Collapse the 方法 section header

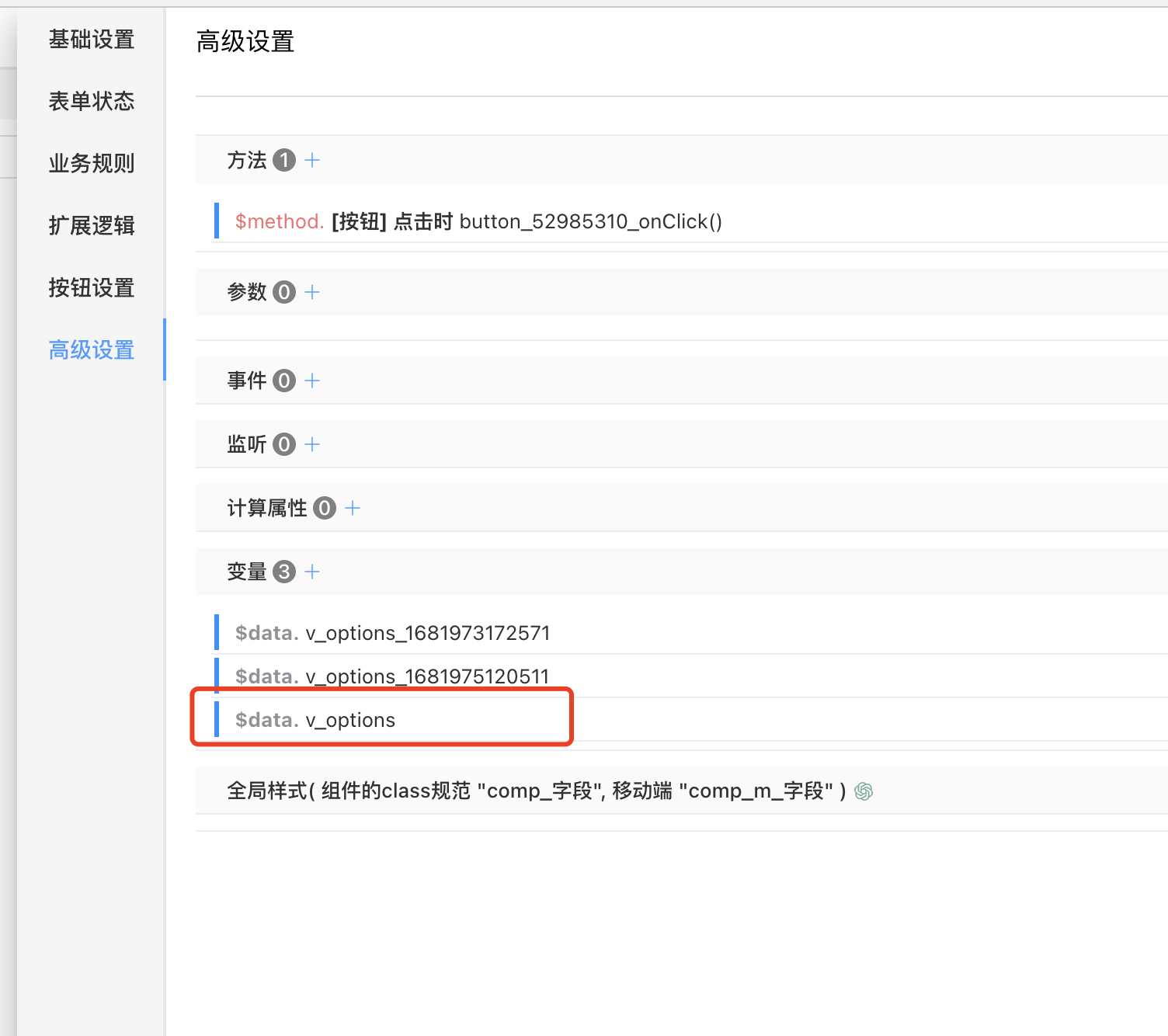tap(247, 160)
